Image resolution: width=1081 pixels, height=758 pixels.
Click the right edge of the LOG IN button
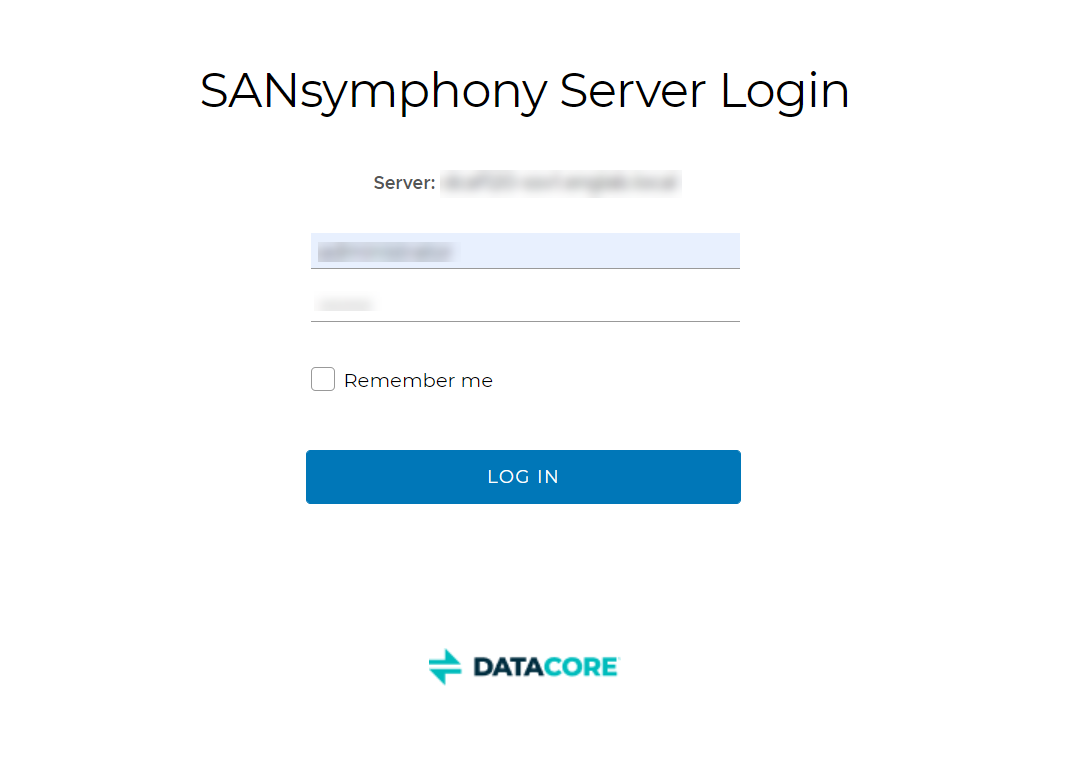click(x=731, y=477)
